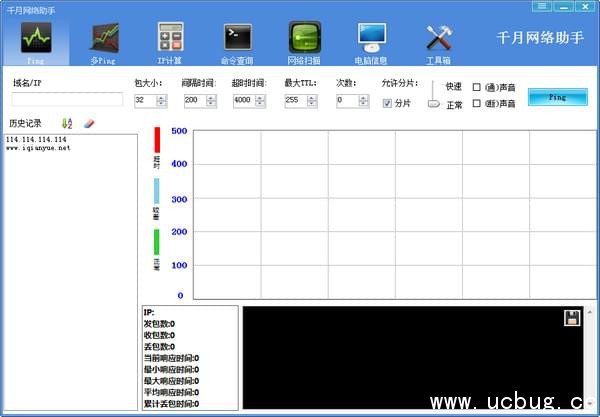
Task: Open the 命令查询 command query tool
Action: 237,38
